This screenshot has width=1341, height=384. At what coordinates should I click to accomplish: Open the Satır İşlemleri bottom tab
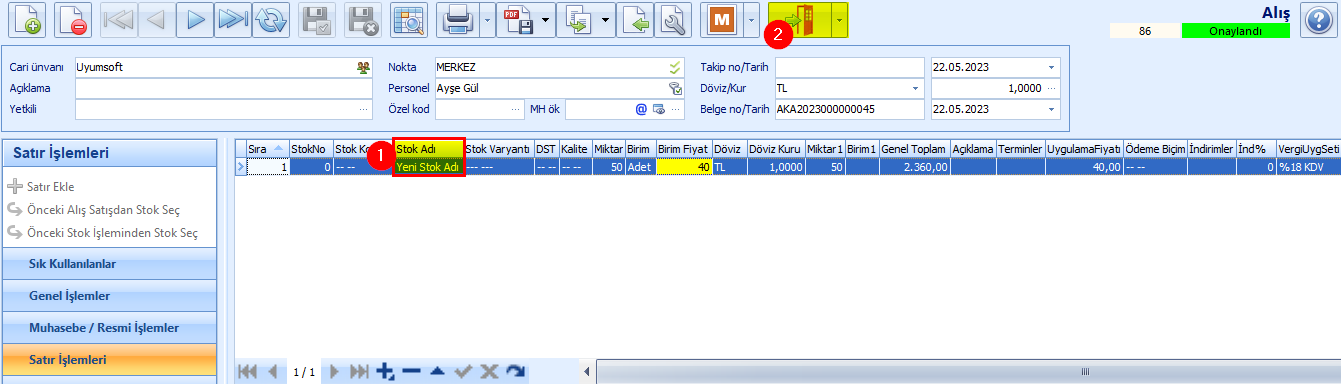click(109, 359)
